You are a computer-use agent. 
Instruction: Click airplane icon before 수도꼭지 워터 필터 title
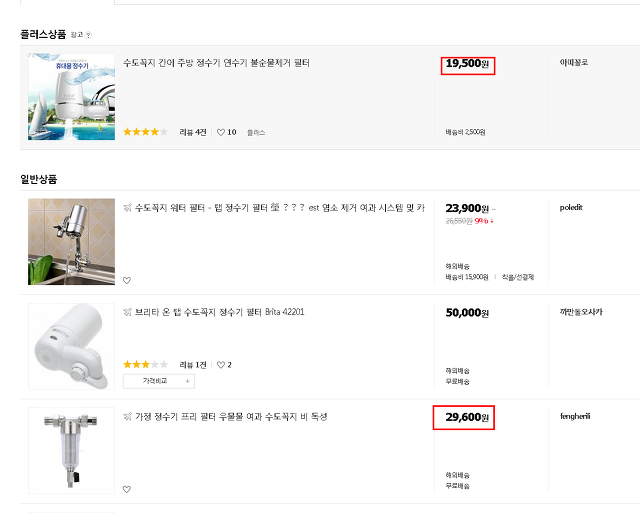128,208
